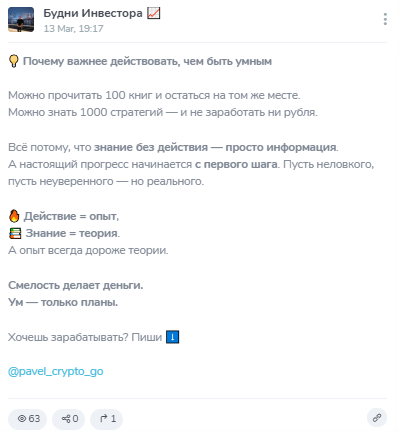Click the bold phrase с первого шага
400x435 pixels.
236,164
